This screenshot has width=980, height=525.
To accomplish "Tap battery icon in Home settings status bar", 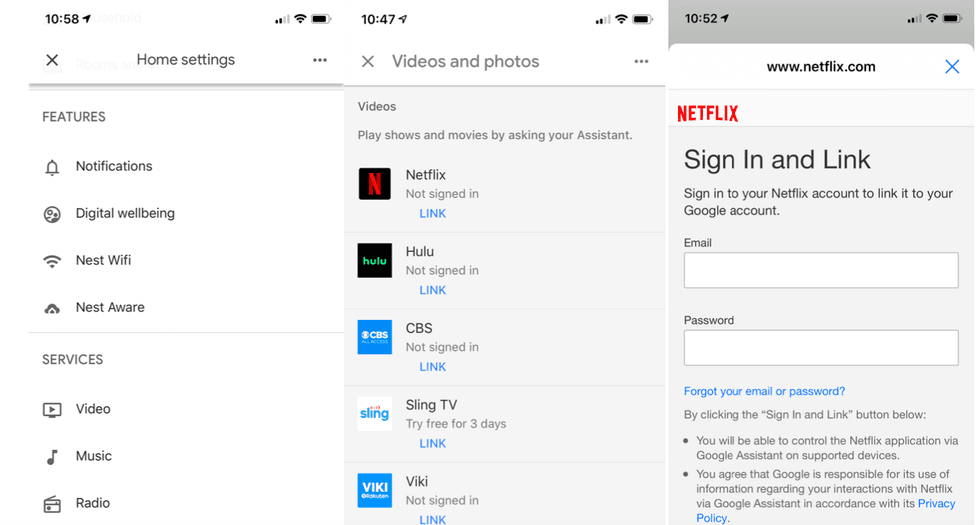I will 321,19.
